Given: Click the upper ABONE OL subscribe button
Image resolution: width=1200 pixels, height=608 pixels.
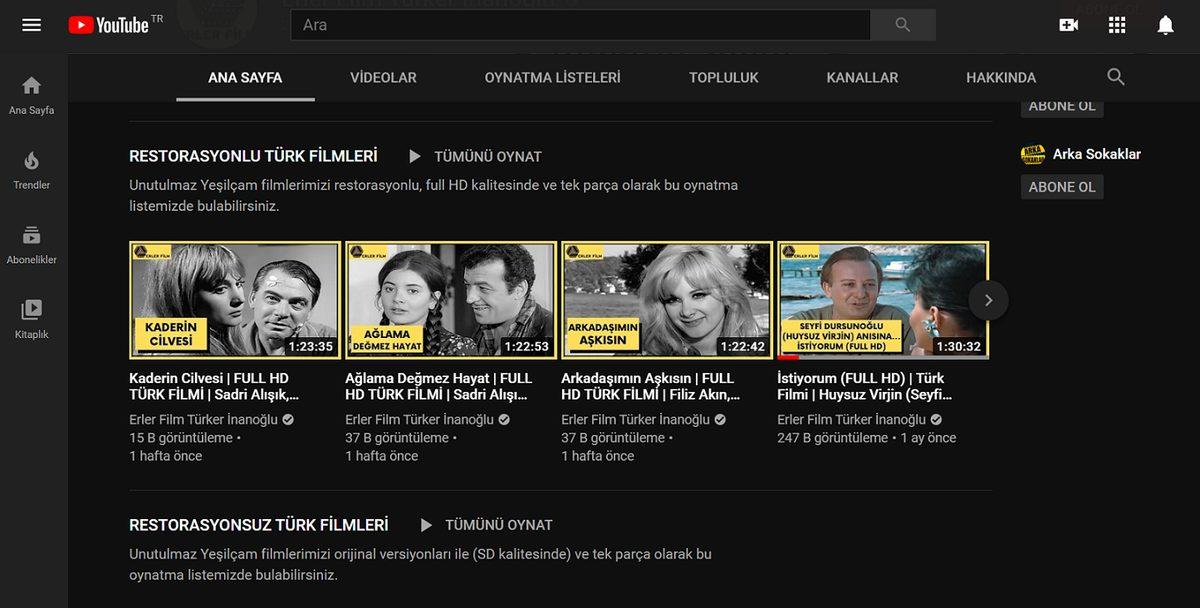Looking at the screenshot, I should pos(1061,105).
